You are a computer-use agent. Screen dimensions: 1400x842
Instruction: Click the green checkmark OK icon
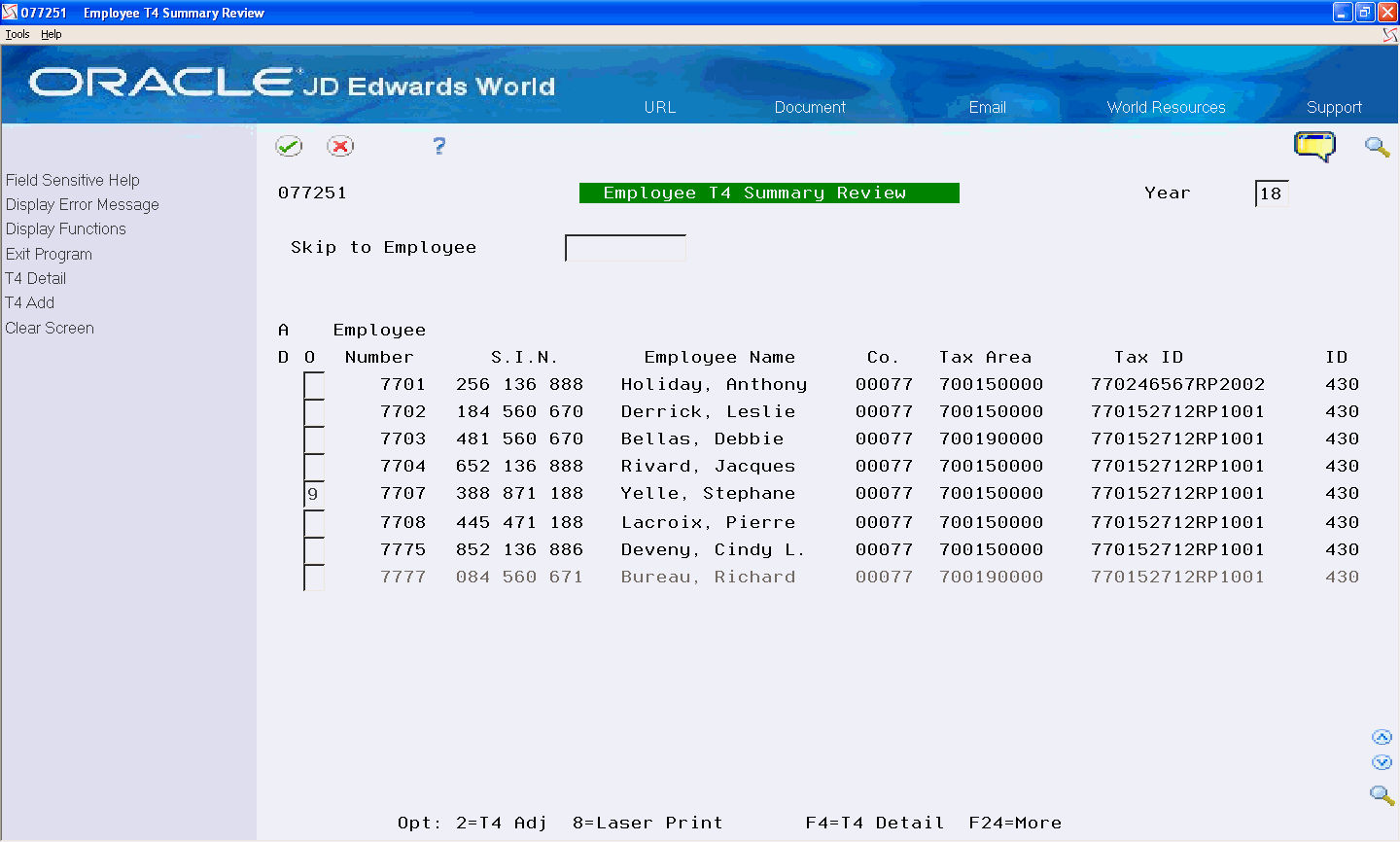click(x=289, y=146)
